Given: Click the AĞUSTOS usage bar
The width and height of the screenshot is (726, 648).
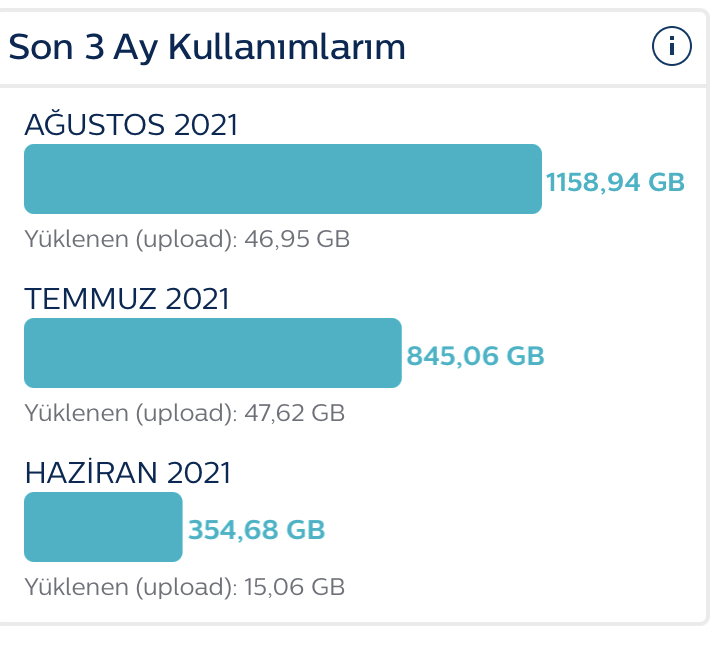Looking at the screenshot, I should [282, 179].
